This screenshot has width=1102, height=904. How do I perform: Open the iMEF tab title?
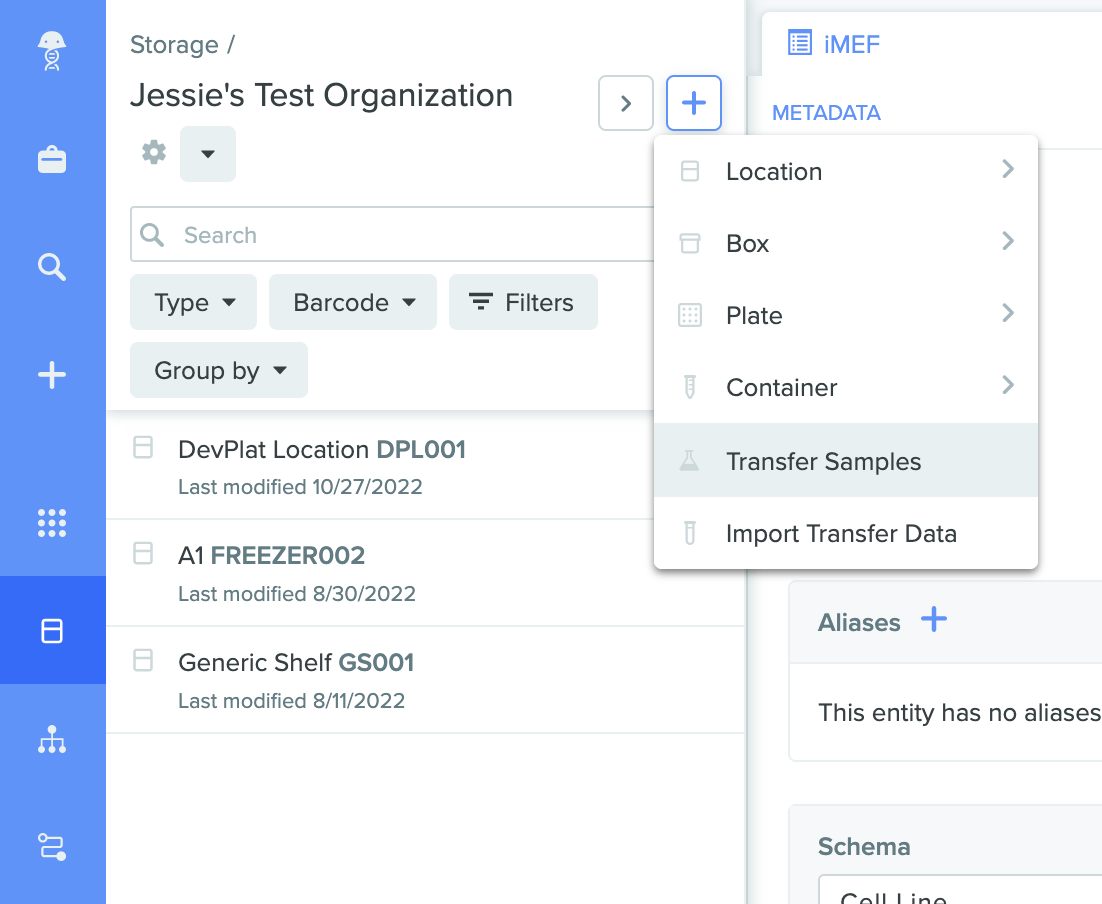[x=851, y=44]
